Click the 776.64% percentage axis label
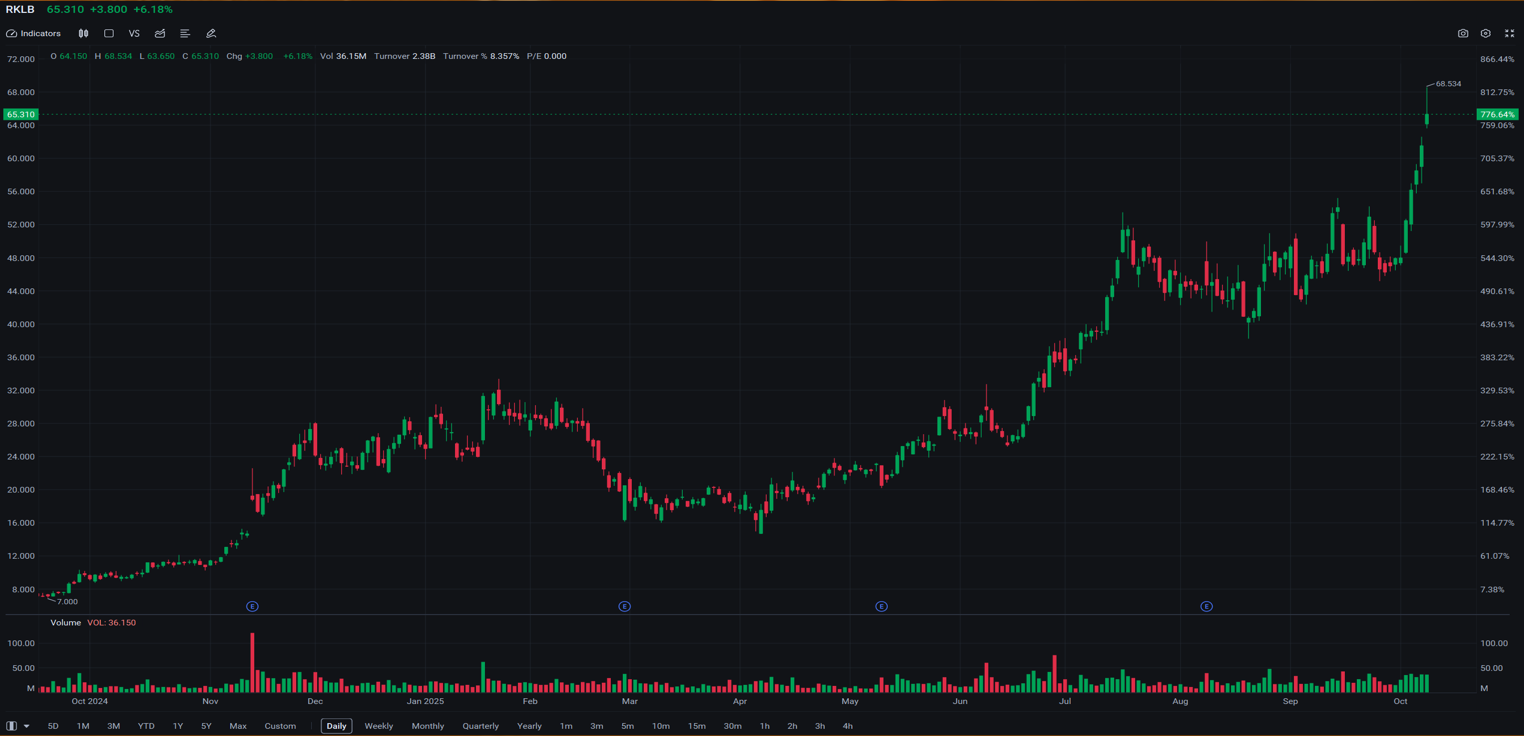Viewport: 1524px width, 736px height. 1497,115
